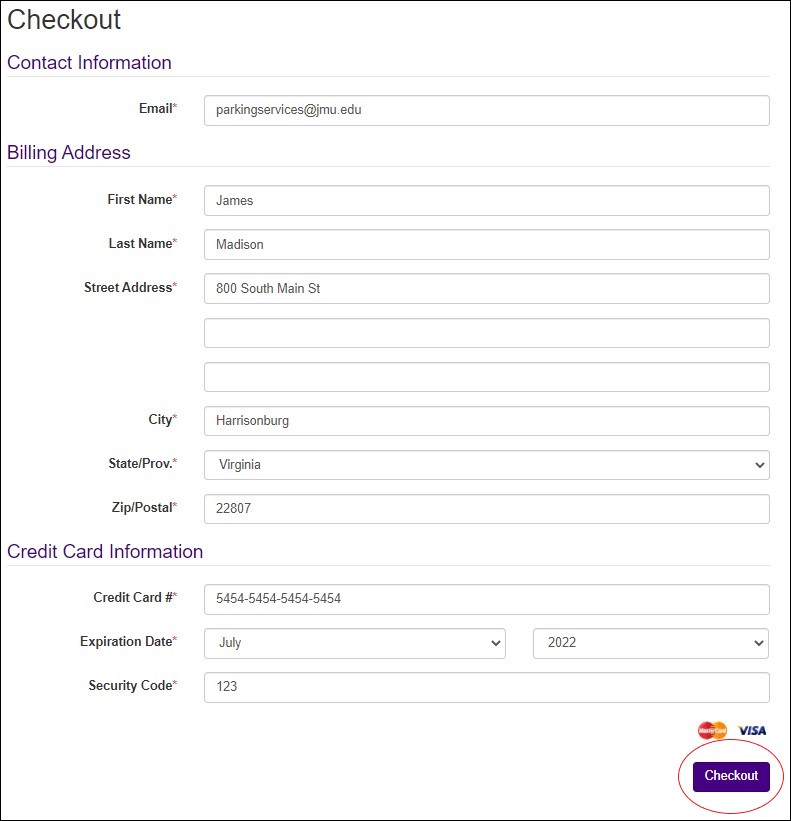Screen dimensions: 791x821
Task: Click the Visa logo icon
Action: pyautogui.click(x=752, y=730)
